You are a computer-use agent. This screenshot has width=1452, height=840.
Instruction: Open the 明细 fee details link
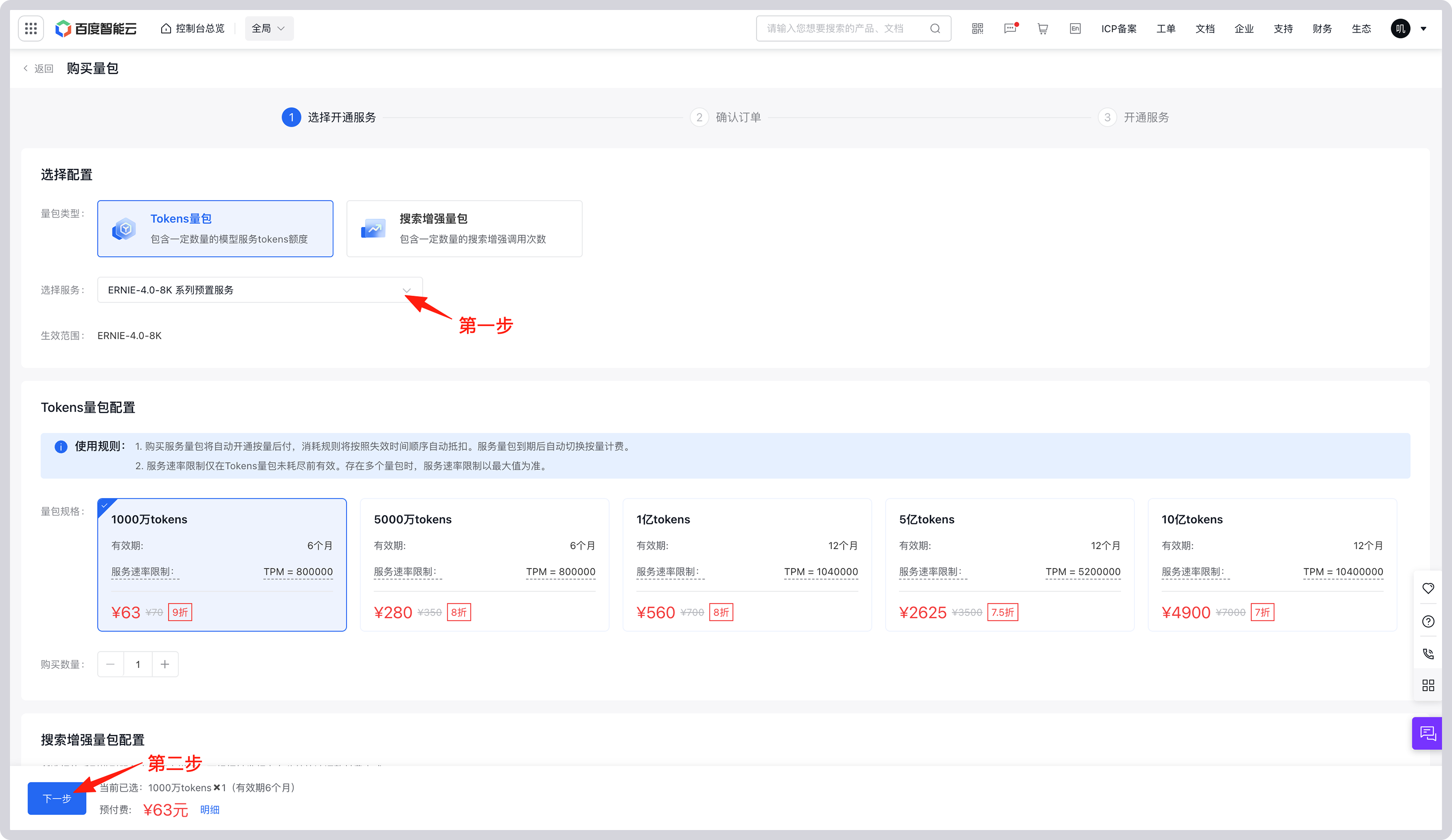[x=210, y=810]
